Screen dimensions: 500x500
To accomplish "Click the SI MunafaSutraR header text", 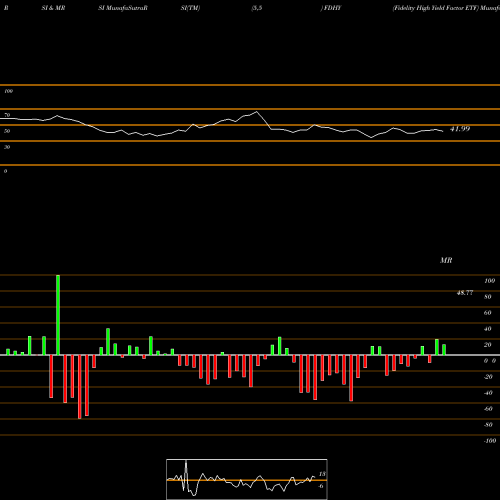I will coord(123,8).
